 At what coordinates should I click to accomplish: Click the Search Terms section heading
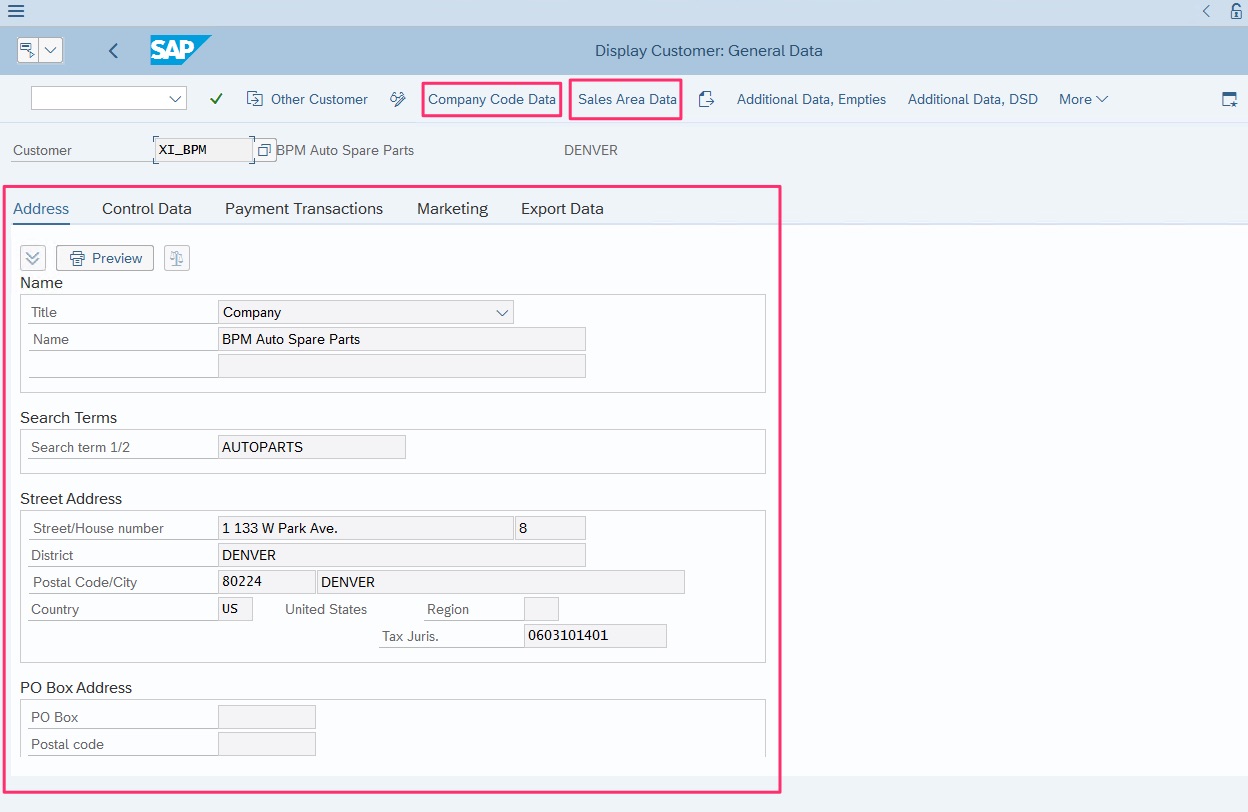pos(69,418)
